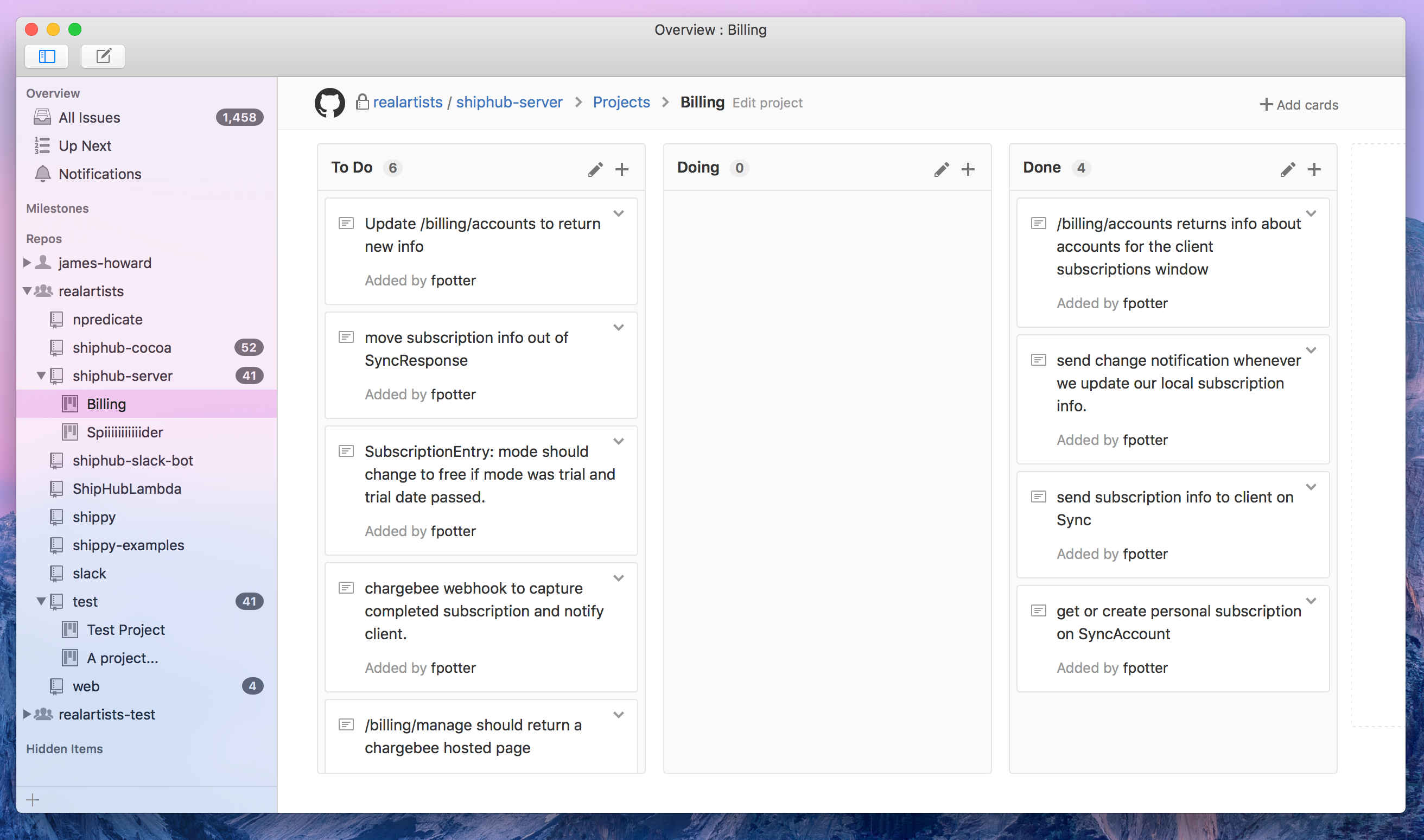Viewport: 1424px width, 840px height.
Task: Click the Spiiiiiiiiiiider project board icon
Action: (x=69, y=432)
